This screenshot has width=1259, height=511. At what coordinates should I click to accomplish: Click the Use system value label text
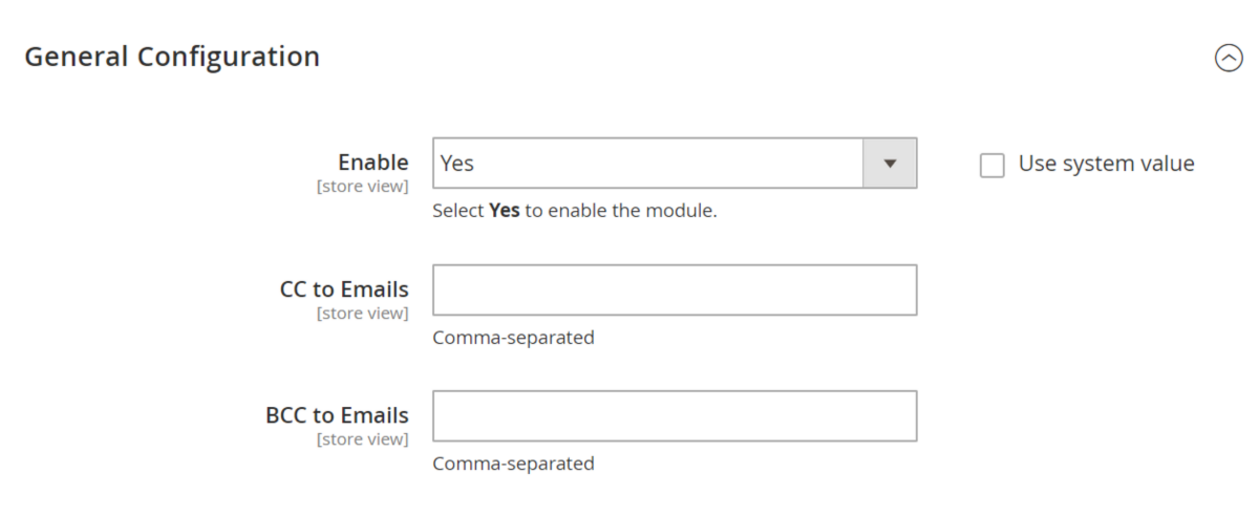coord(1106,164)
